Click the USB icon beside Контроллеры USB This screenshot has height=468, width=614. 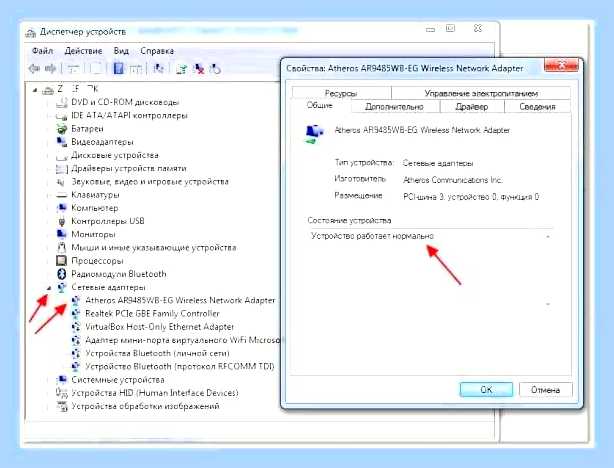tap(61, 221)
